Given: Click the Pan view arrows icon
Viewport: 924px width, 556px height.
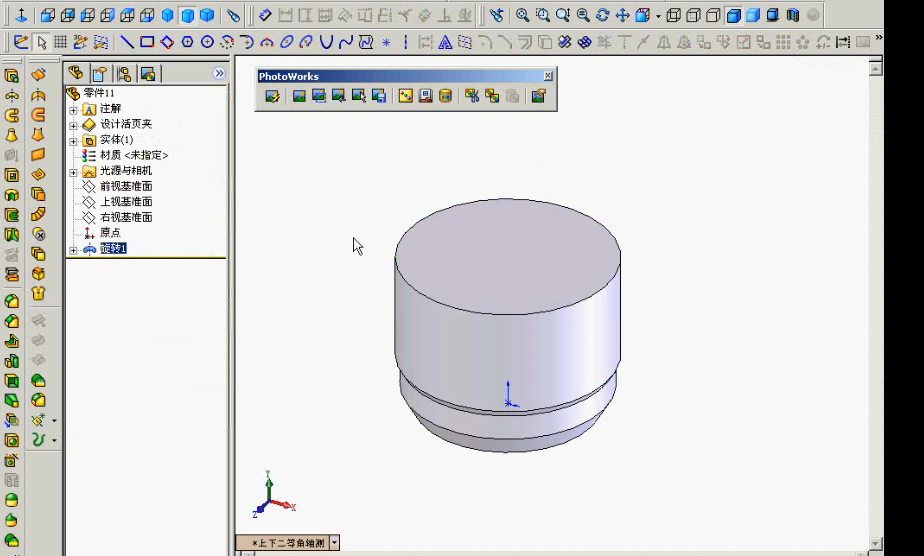Looking at the screenshot, I should point(622,15).
